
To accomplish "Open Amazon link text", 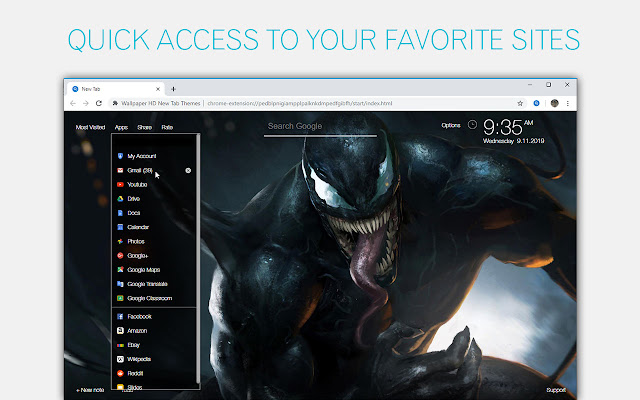I will coord(137,331).
